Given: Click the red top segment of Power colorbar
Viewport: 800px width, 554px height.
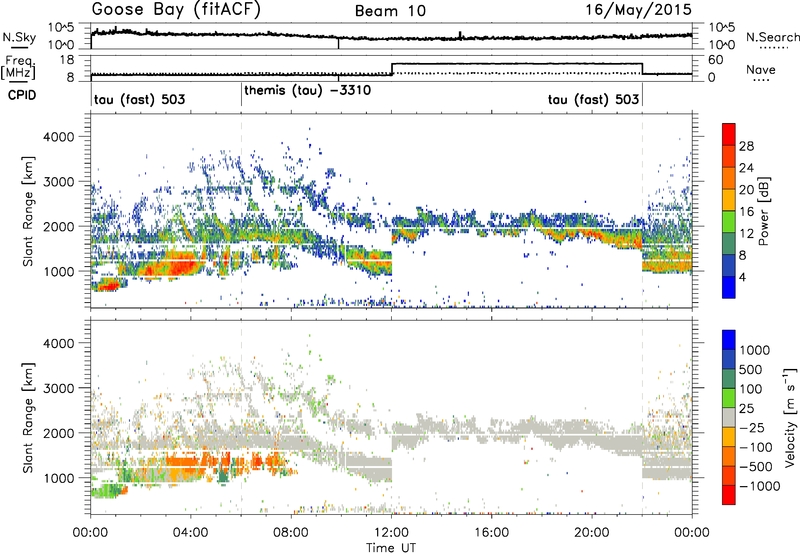Looking at the screenshot, I should [729, 134].
